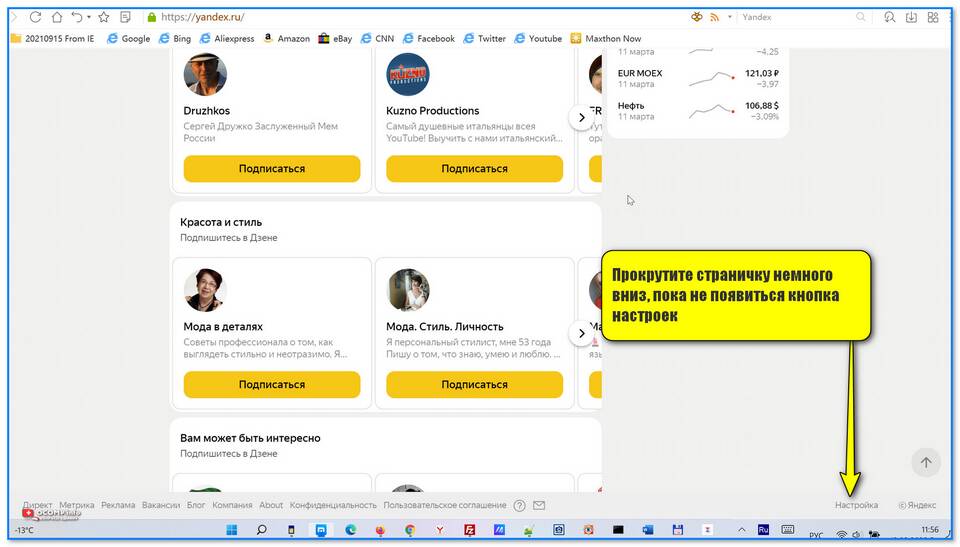Open the Kuzno Productions logo thumbnail
This screenshot has width=960, height=547.
pyautogui.click(x=408, y=74)
